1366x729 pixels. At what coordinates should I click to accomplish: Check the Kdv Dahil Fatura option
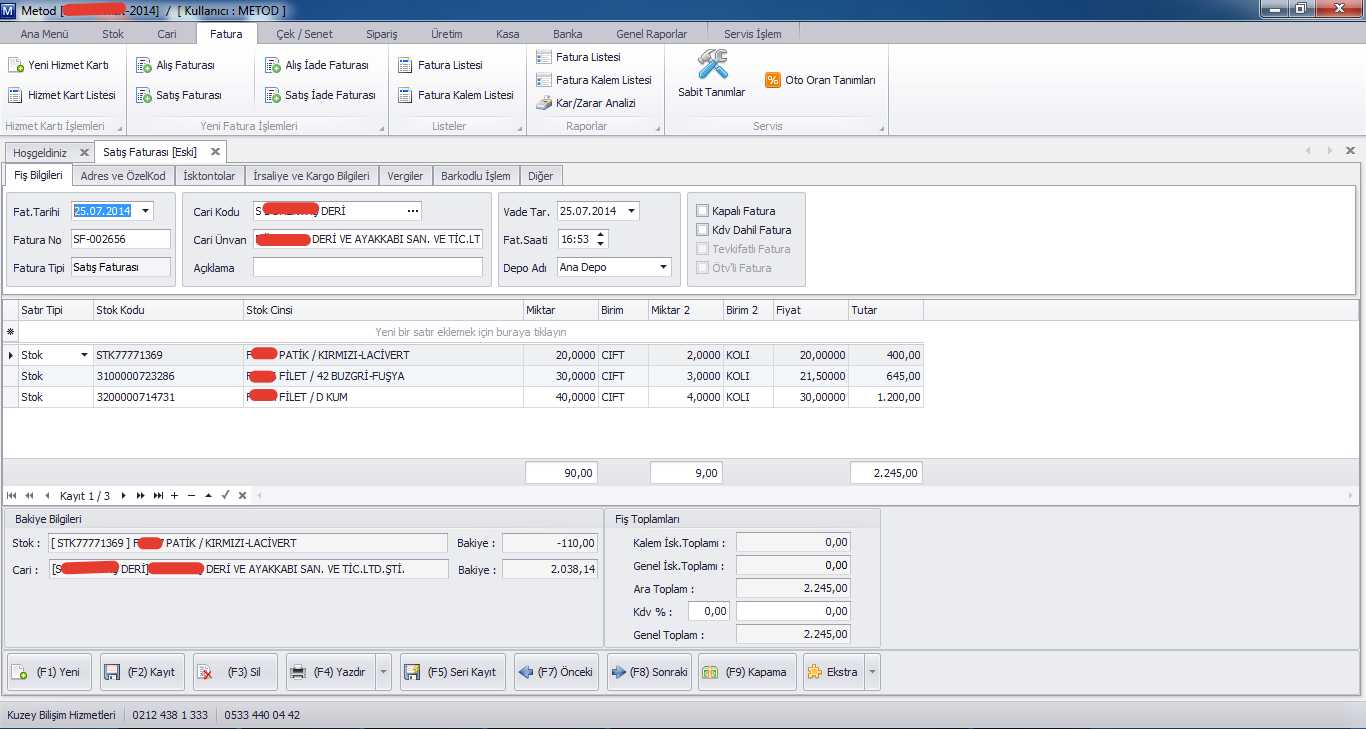pos(703,230)
